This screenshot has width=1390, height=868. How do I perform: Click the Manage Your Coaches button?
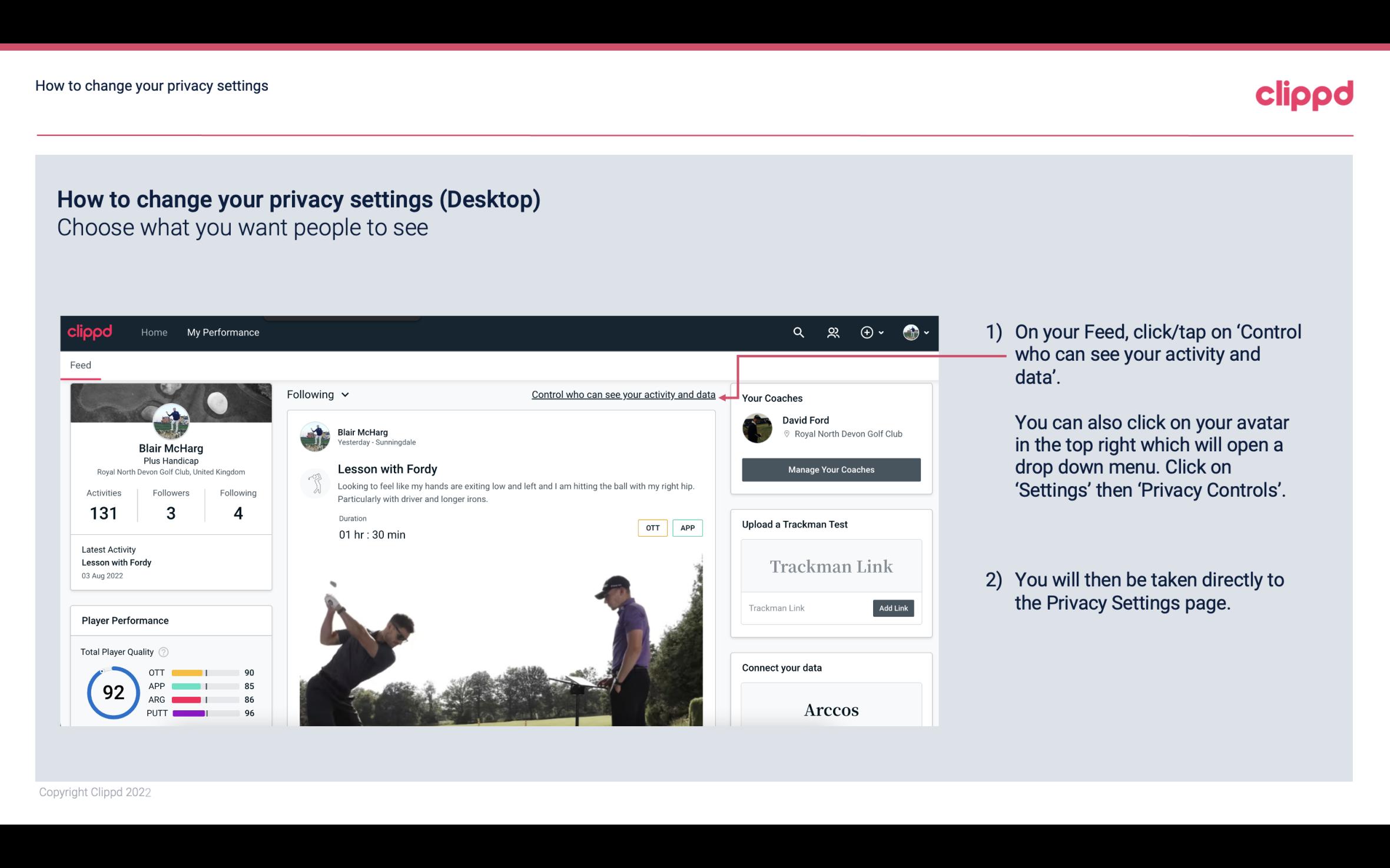click(831, 469)
